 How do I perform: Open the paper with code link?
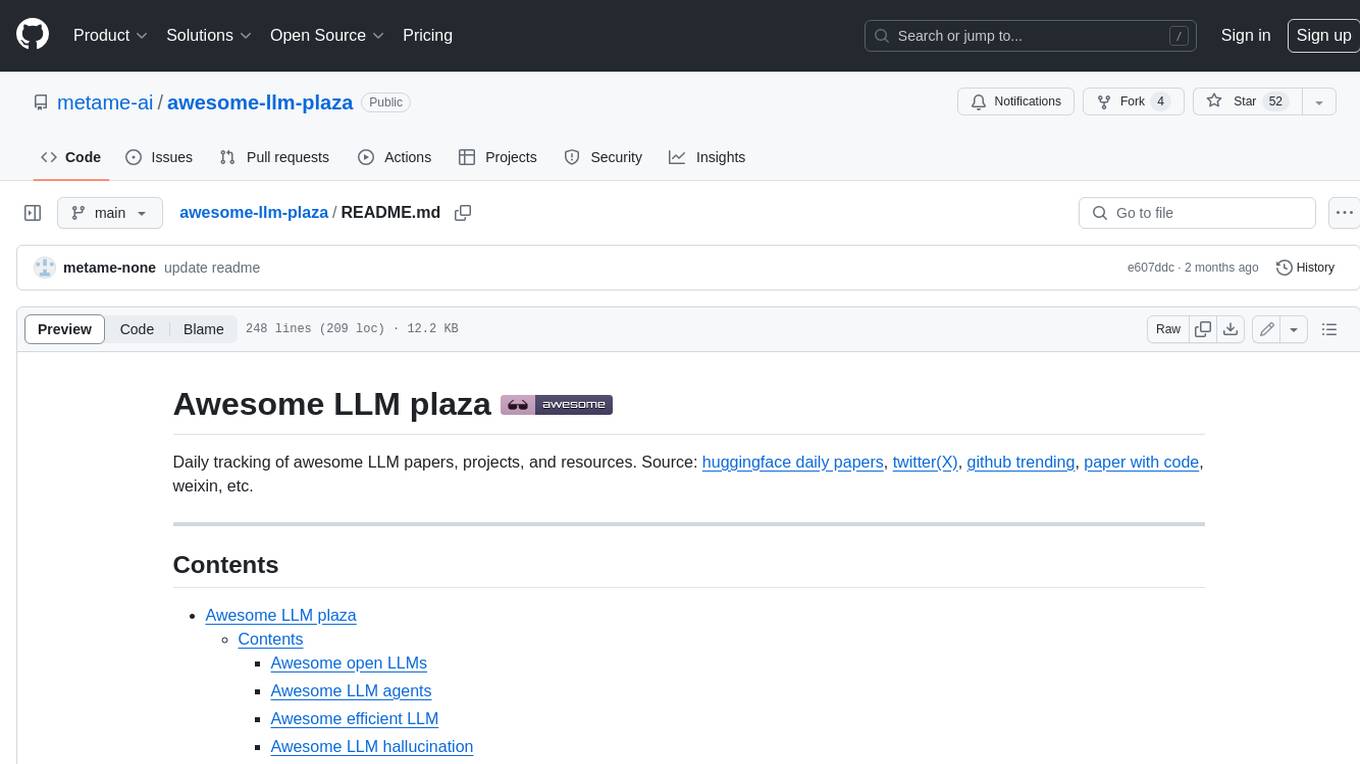pos(1141,462)
